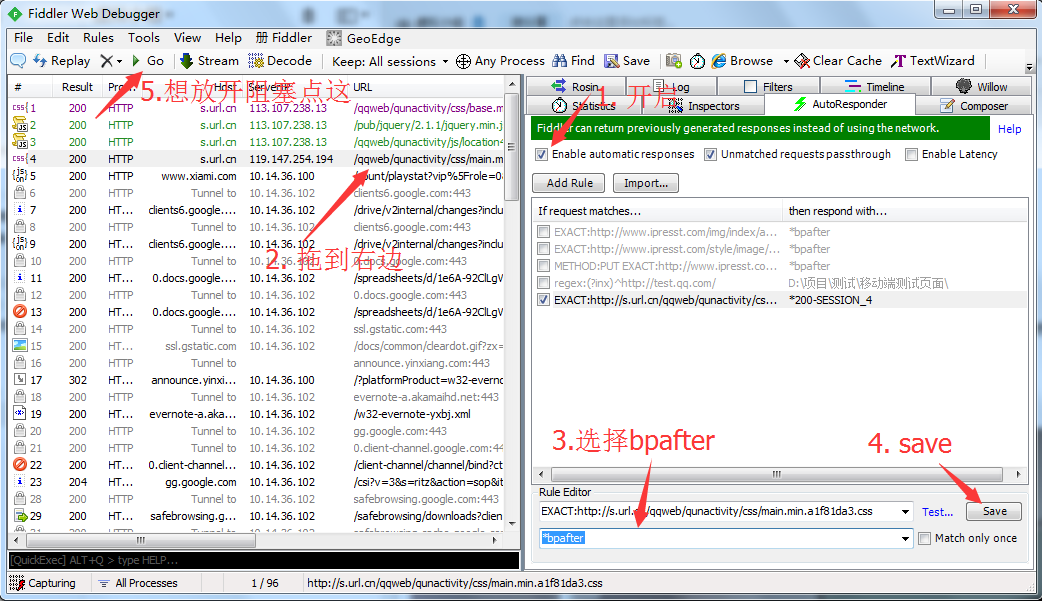Open Find sessions from the toolbar

point(573,61)
